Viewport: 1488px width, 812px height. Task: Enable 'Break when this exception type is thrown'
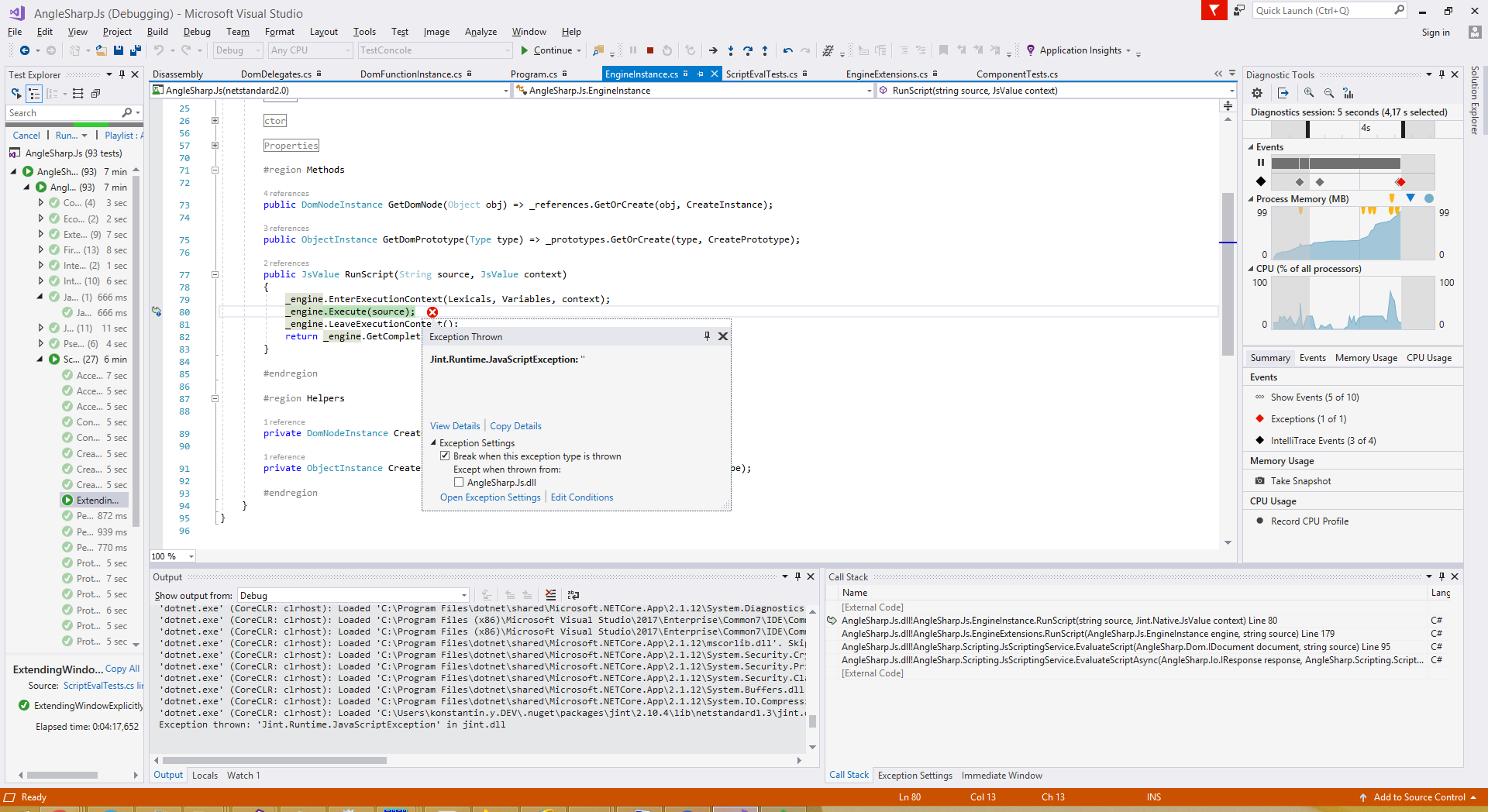(445, 456)
